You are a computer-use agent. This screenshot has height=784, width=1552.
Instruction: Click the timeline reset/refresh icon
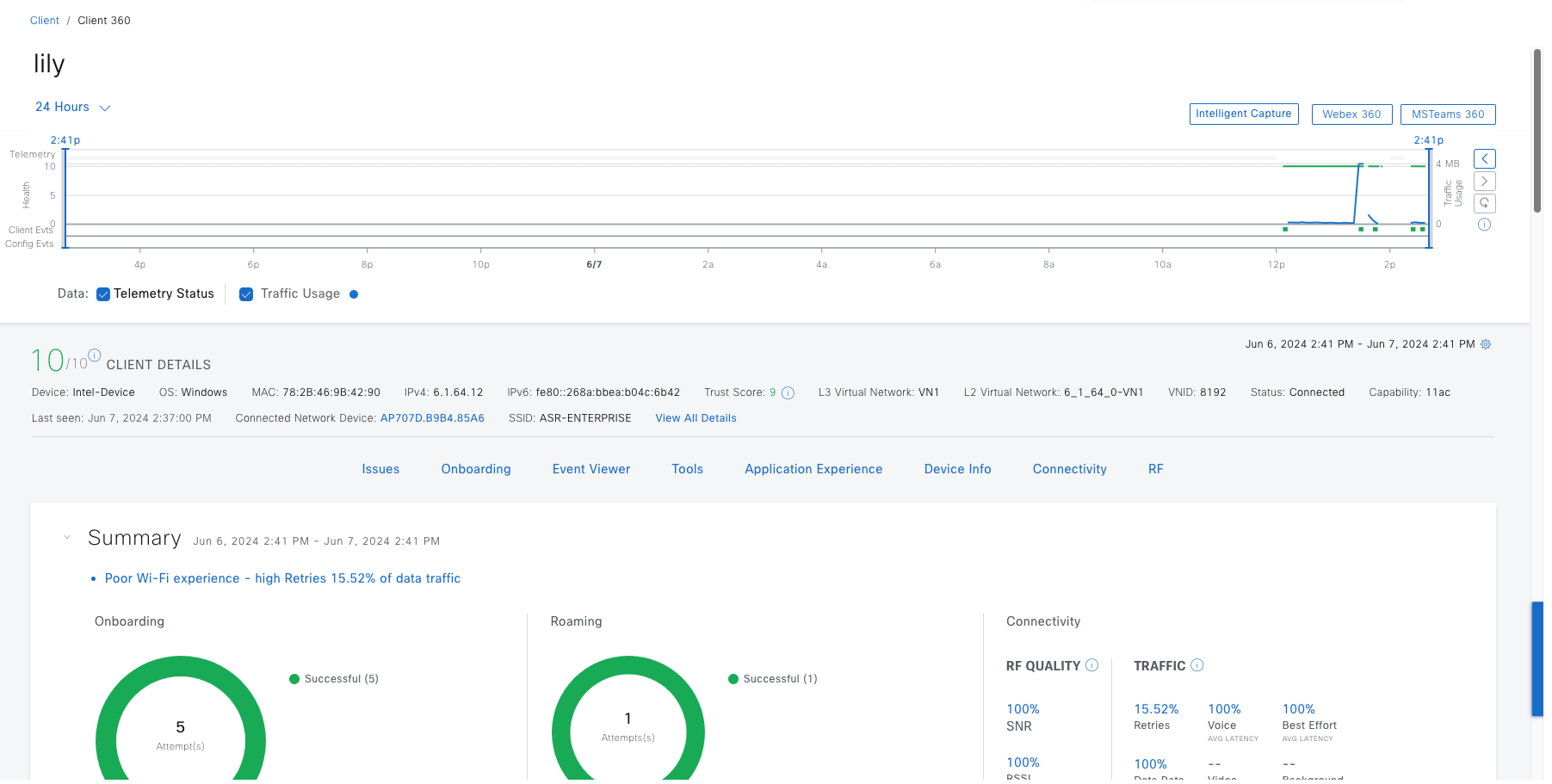(1484, 204)
